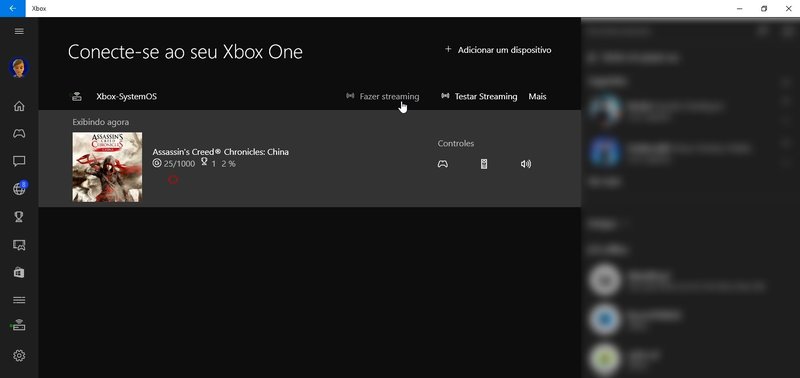The height and width of the screenshot is (378, 800).
Task: Open the gamepad control under Controles
Action: (x=443, y=164)
